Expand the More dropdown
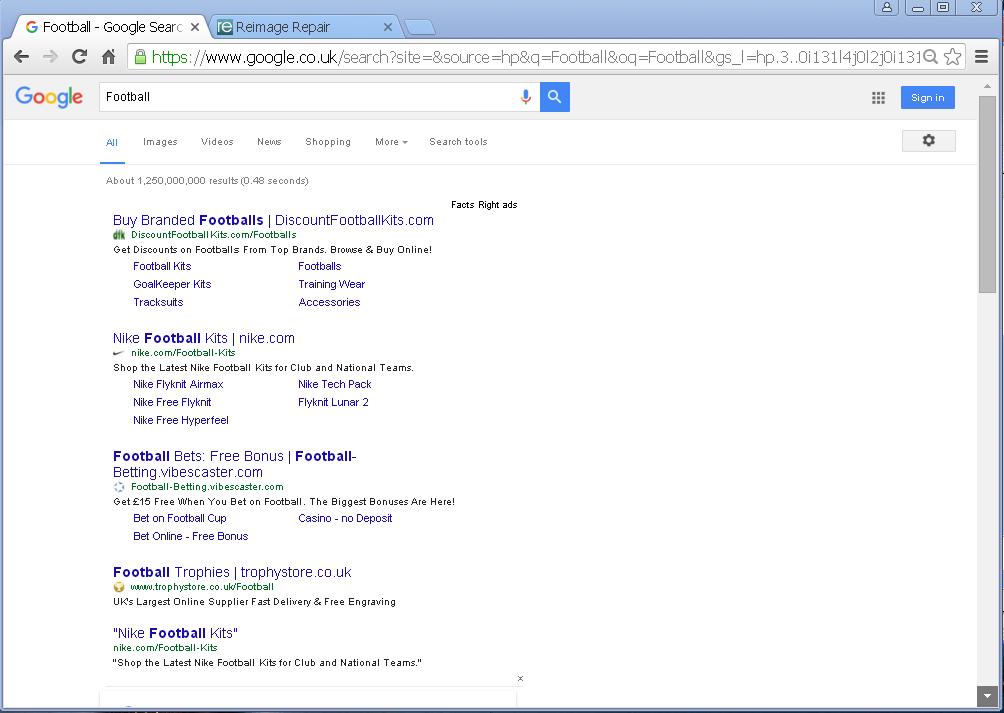Screen dimensions: 1004x713 (x=391, y=141)
